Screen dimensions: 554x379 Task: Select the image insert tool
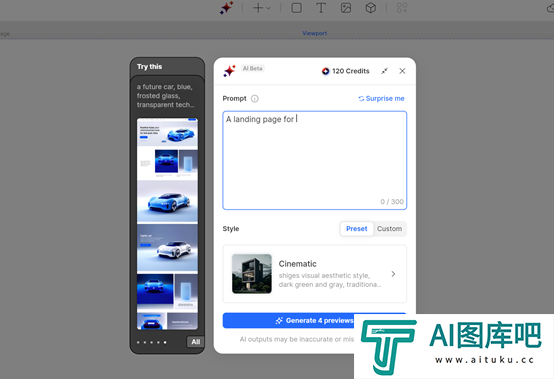(x=346, y=8)
